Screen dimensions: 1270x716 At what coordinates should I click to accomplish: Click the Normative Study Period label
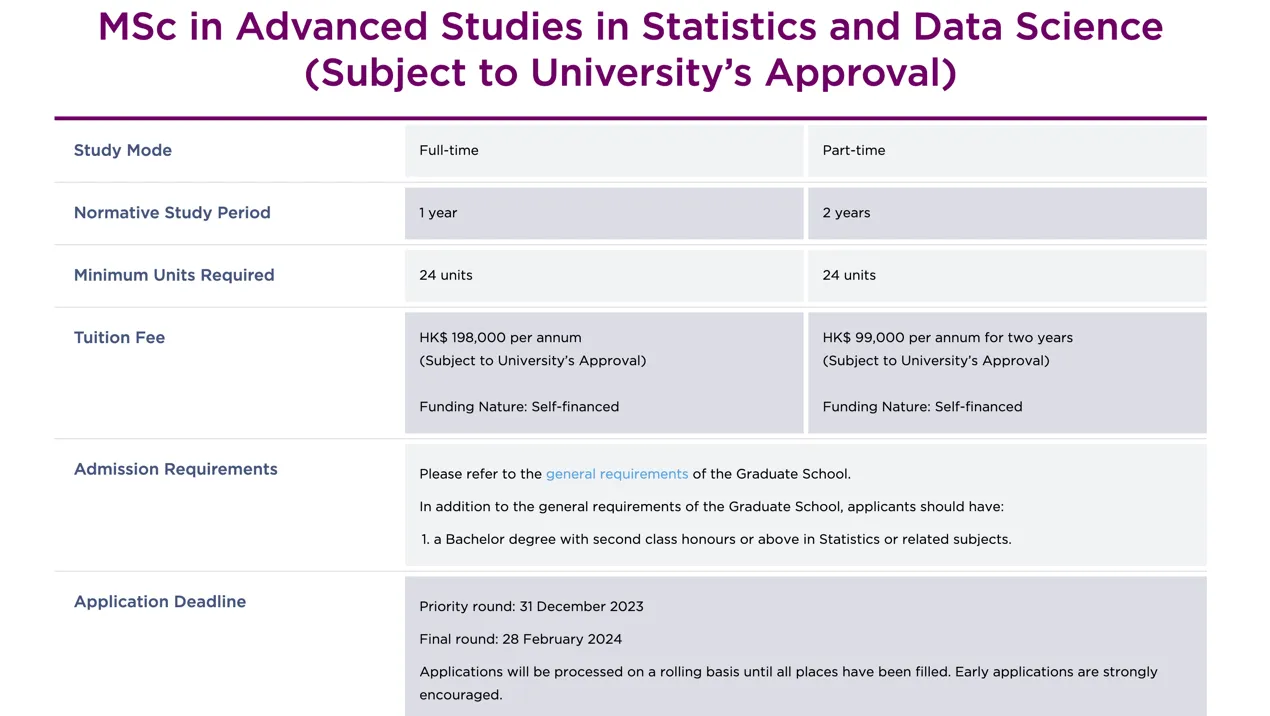coord(172,212)
